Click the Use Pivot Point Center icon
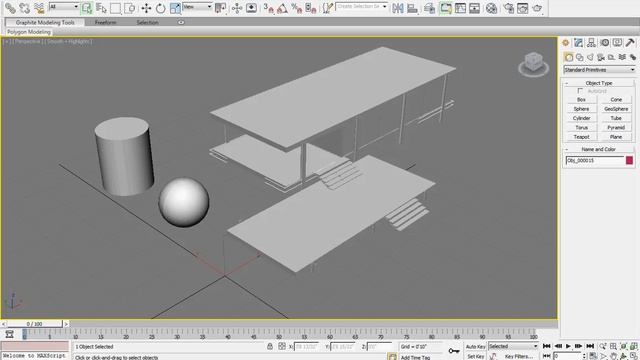The width and height of the screenshot is (640, 360). coord(220,8)
